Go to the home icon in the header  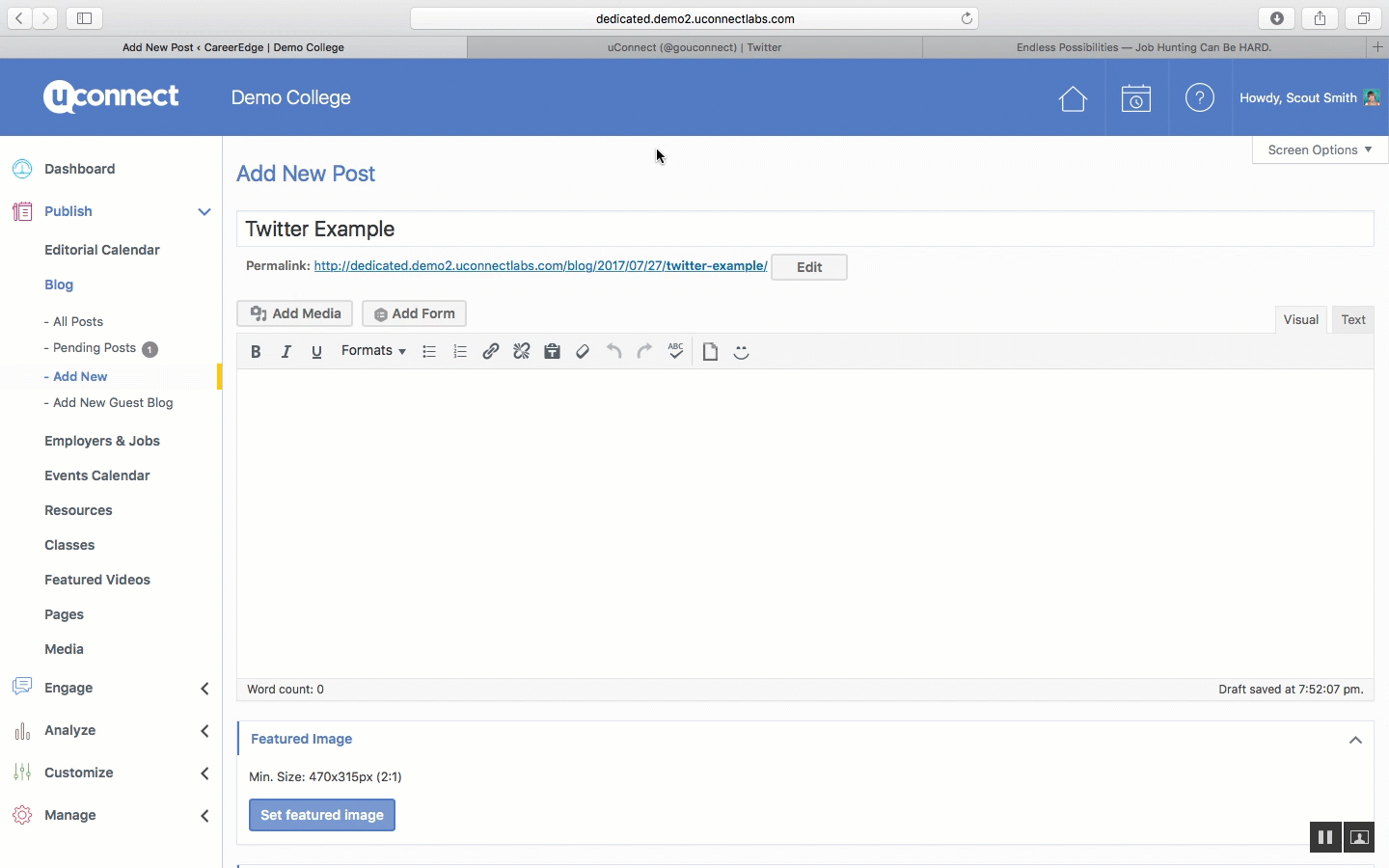1073,98
